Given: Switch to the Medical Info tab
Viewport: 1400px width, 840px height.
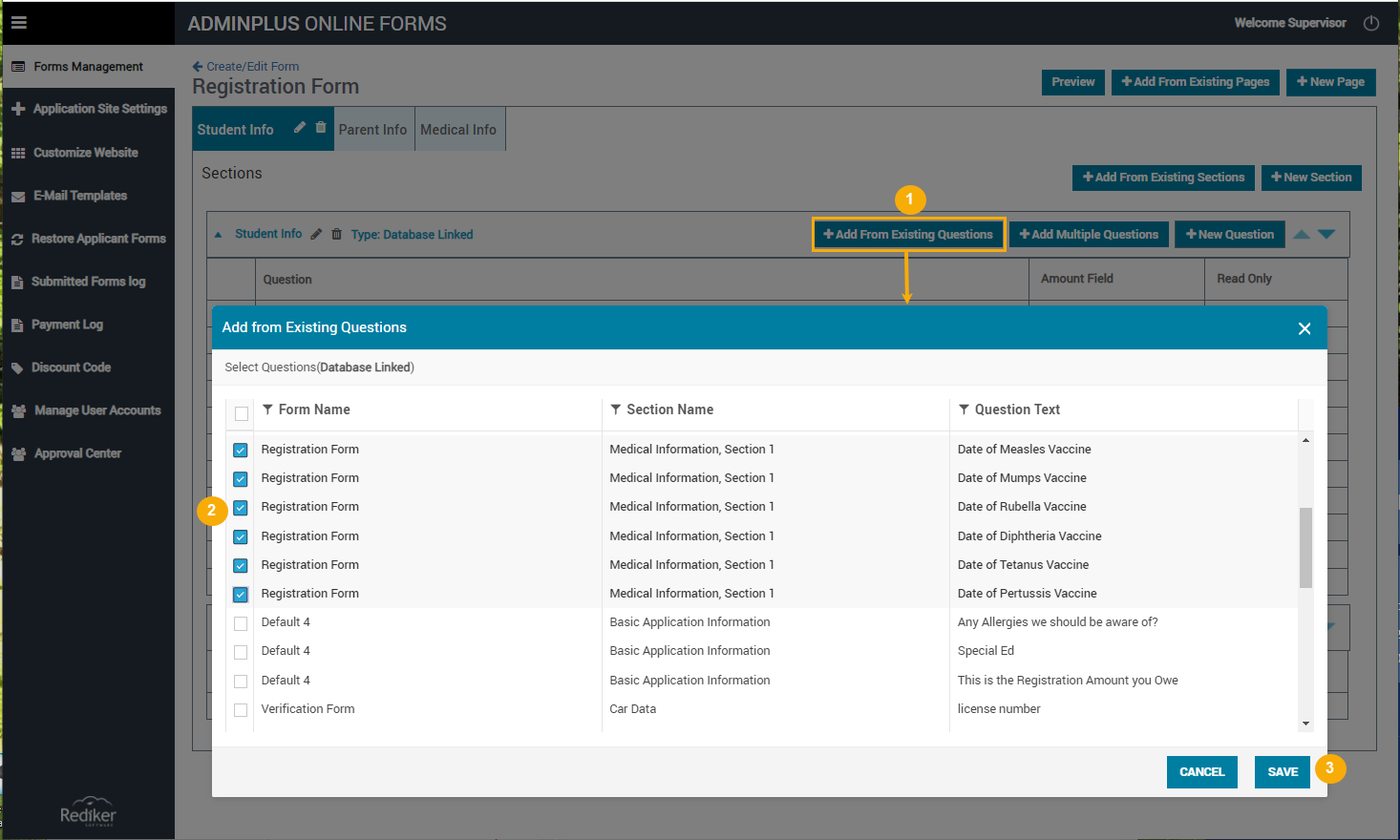Looking at the screenshot, I should (x=458, y=130).
